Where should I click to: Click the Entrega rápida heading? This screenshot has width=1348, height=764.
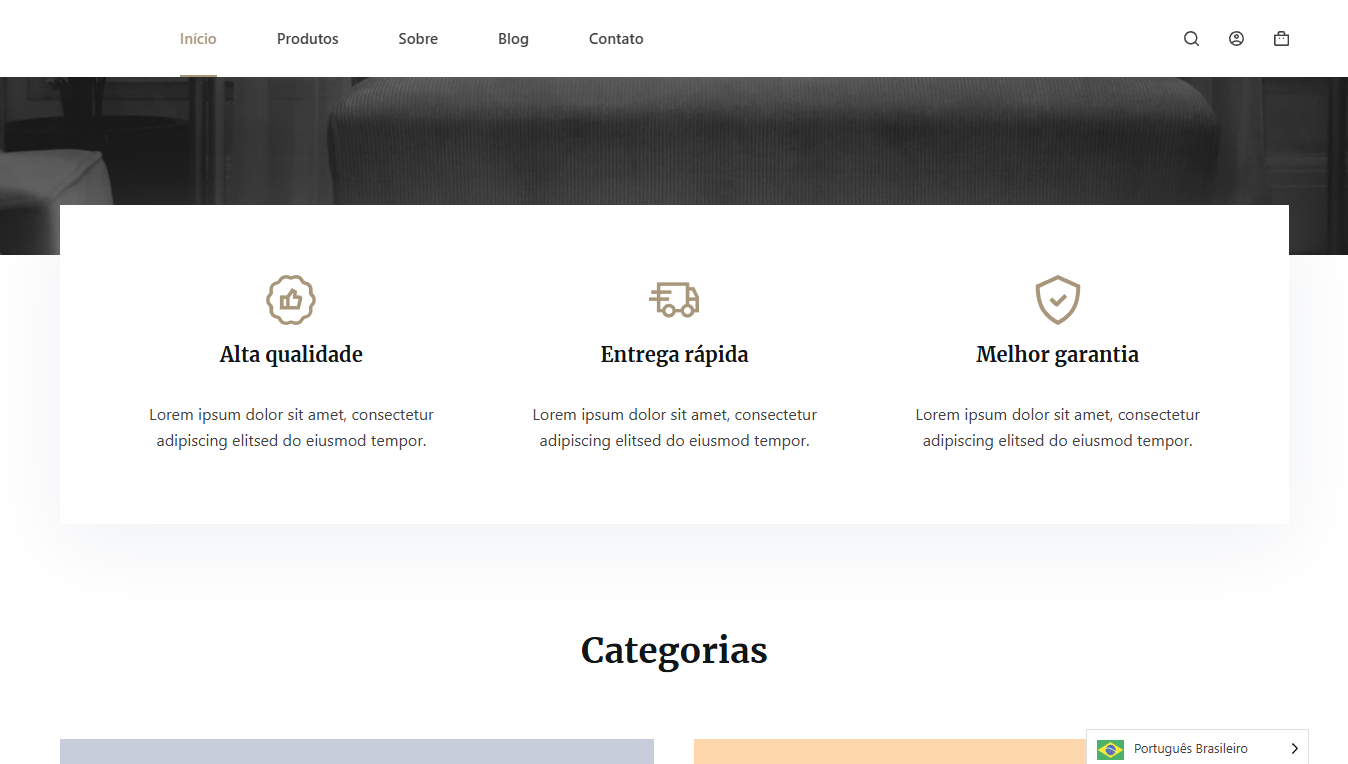(674, 355)
